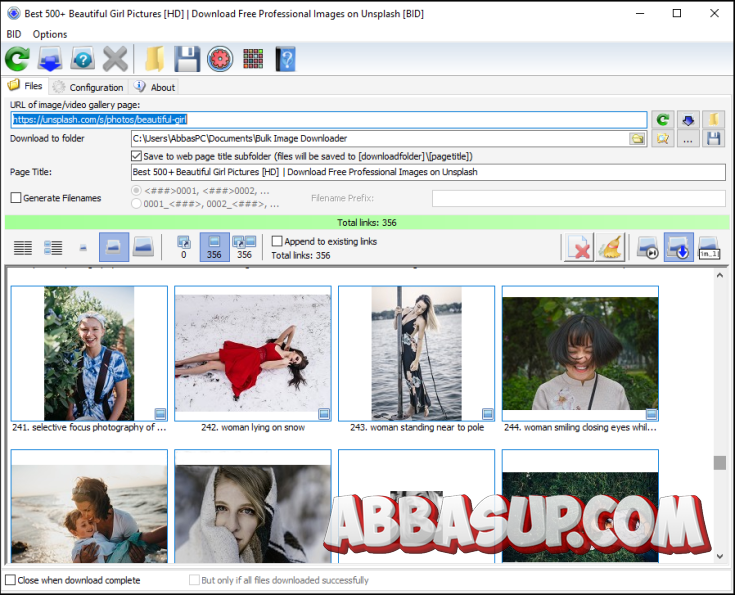Viewport: 735px width, 595px height.
Task: Open the Options menu
Action: (x=50, y=34)
